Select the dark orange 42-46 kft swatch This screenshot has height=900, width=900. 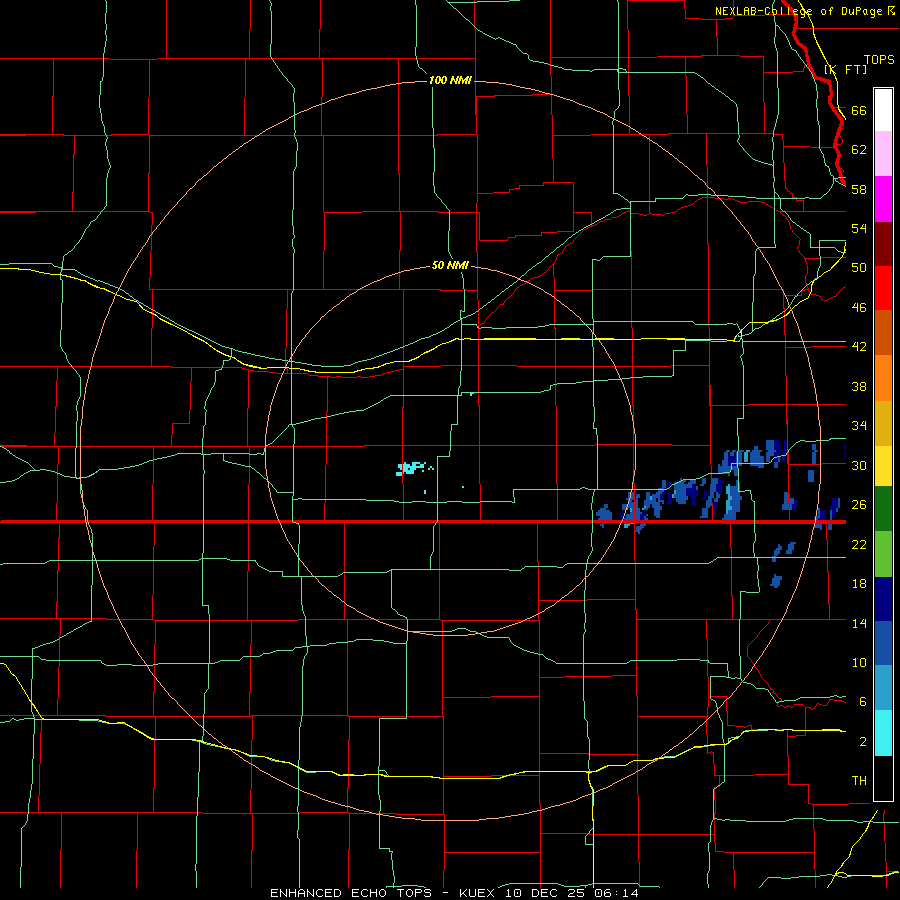(x=883, y=333)
